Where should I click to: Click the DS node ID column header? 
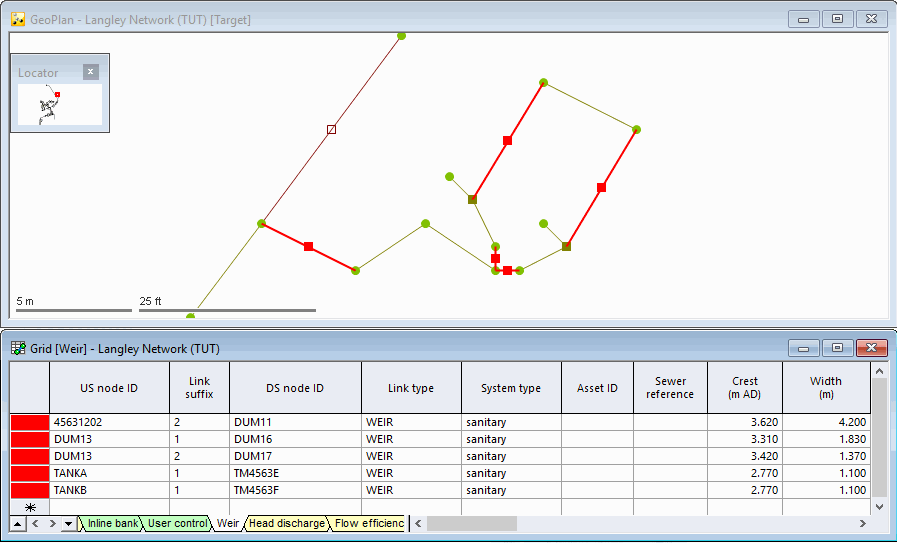click(295, 388)
